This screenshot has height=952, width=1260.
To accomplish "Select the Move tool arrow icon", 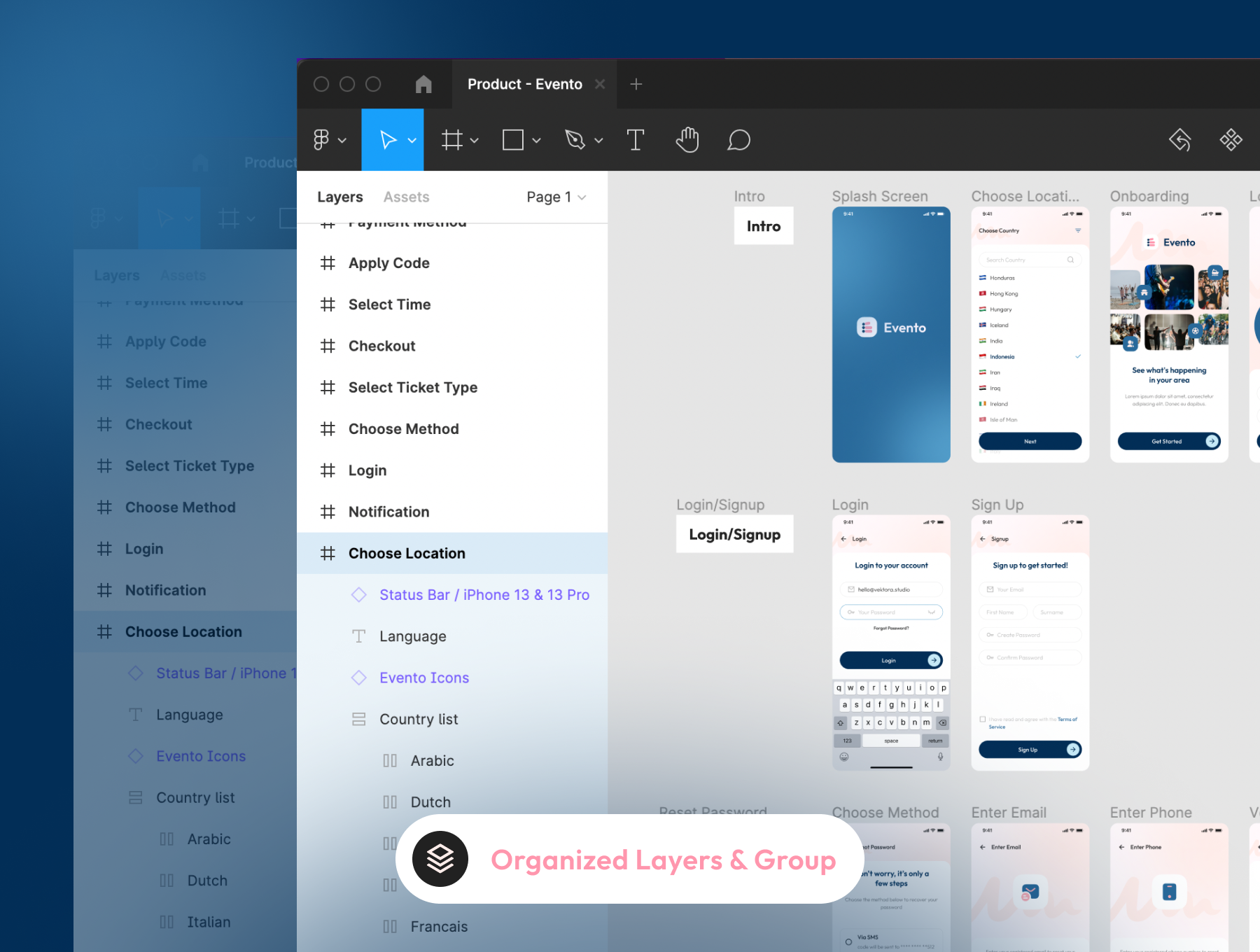I will (387, 140).
